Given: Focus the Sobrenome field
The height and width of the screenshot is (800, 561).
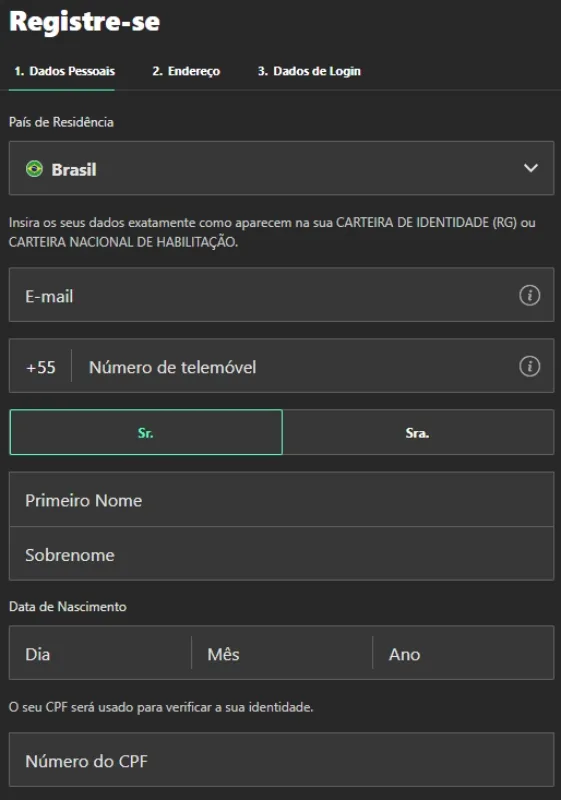Looking at the screenshot, I should pos(282,554).
